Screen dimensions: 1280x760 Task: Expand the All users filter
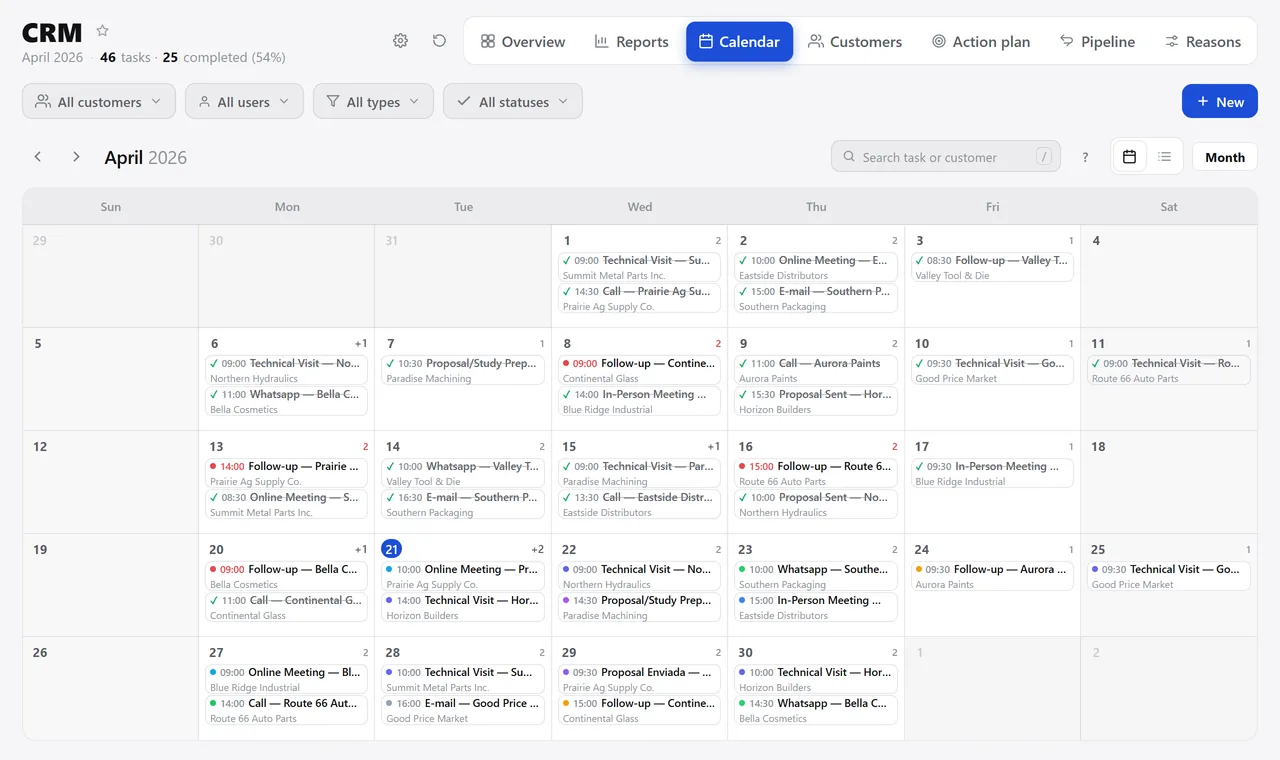click(x=245, y=101)
